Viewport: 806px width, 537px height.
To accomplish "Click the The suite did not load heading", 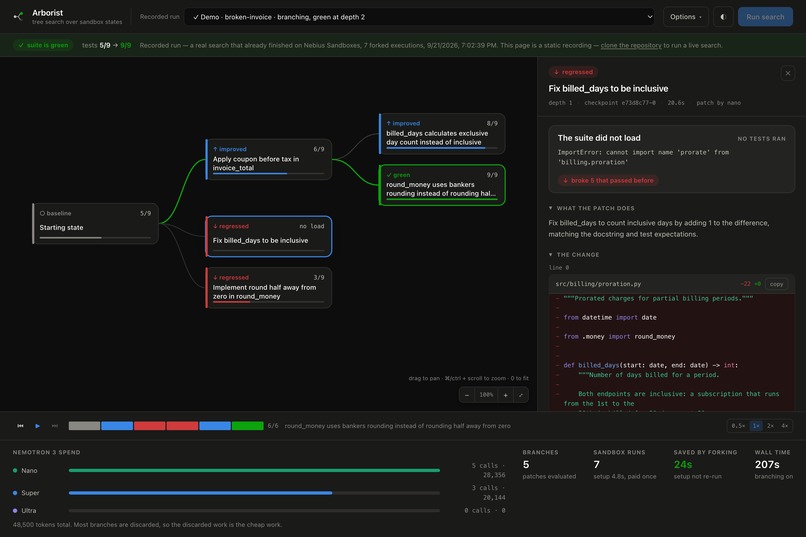I will pos(599,138).
